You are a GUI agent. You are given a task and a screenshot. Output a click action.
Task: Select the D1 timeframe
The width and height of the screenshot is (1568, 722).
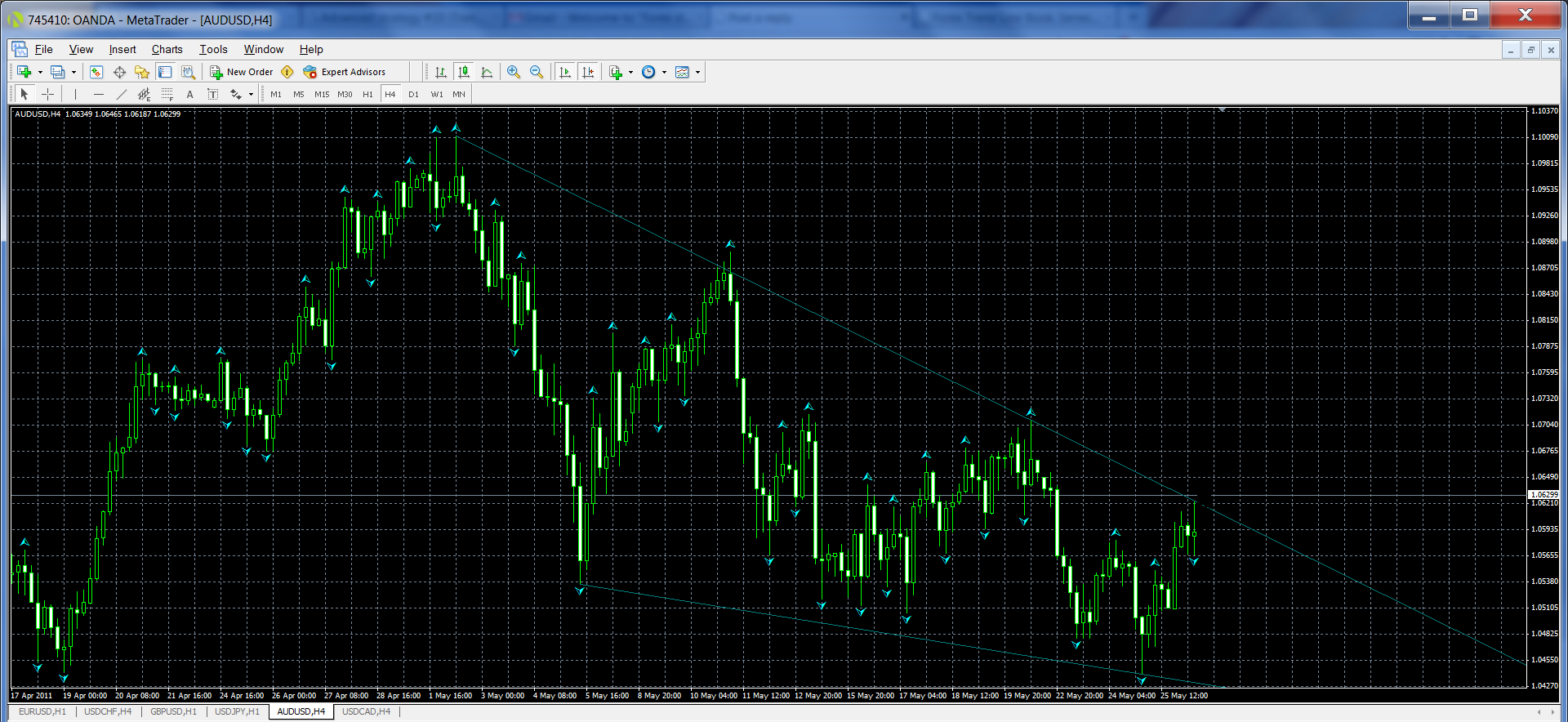pos(413,94)
